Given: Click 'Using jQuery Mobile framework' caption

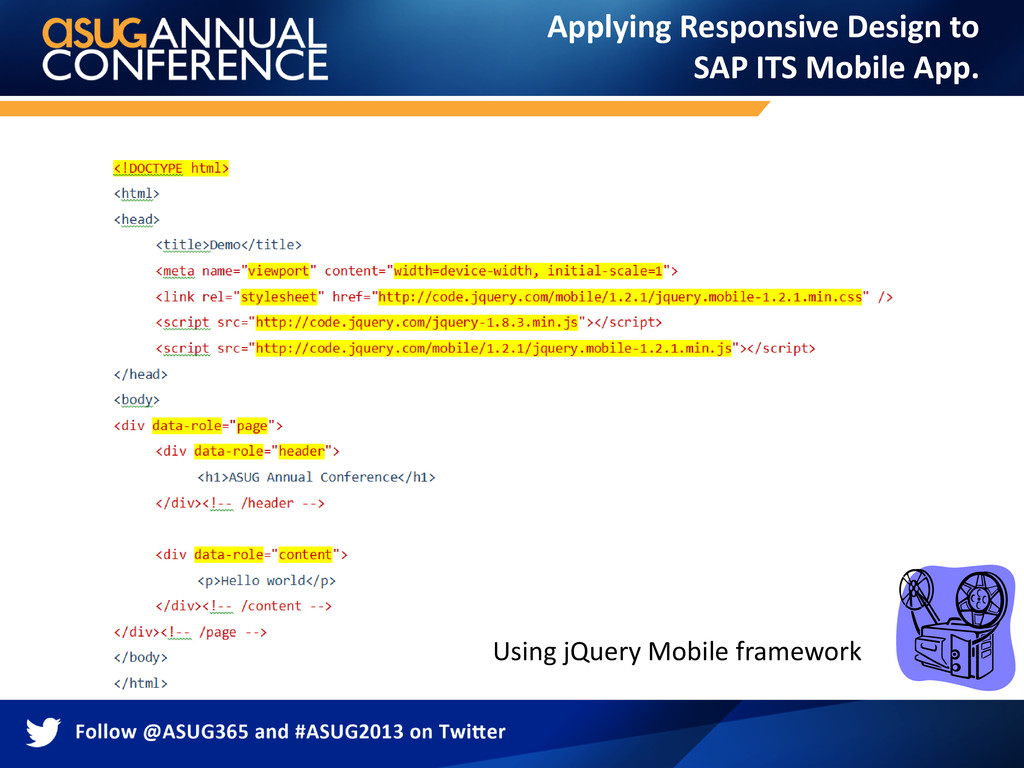Looking at the screenshot, I should tap(677, 651).
